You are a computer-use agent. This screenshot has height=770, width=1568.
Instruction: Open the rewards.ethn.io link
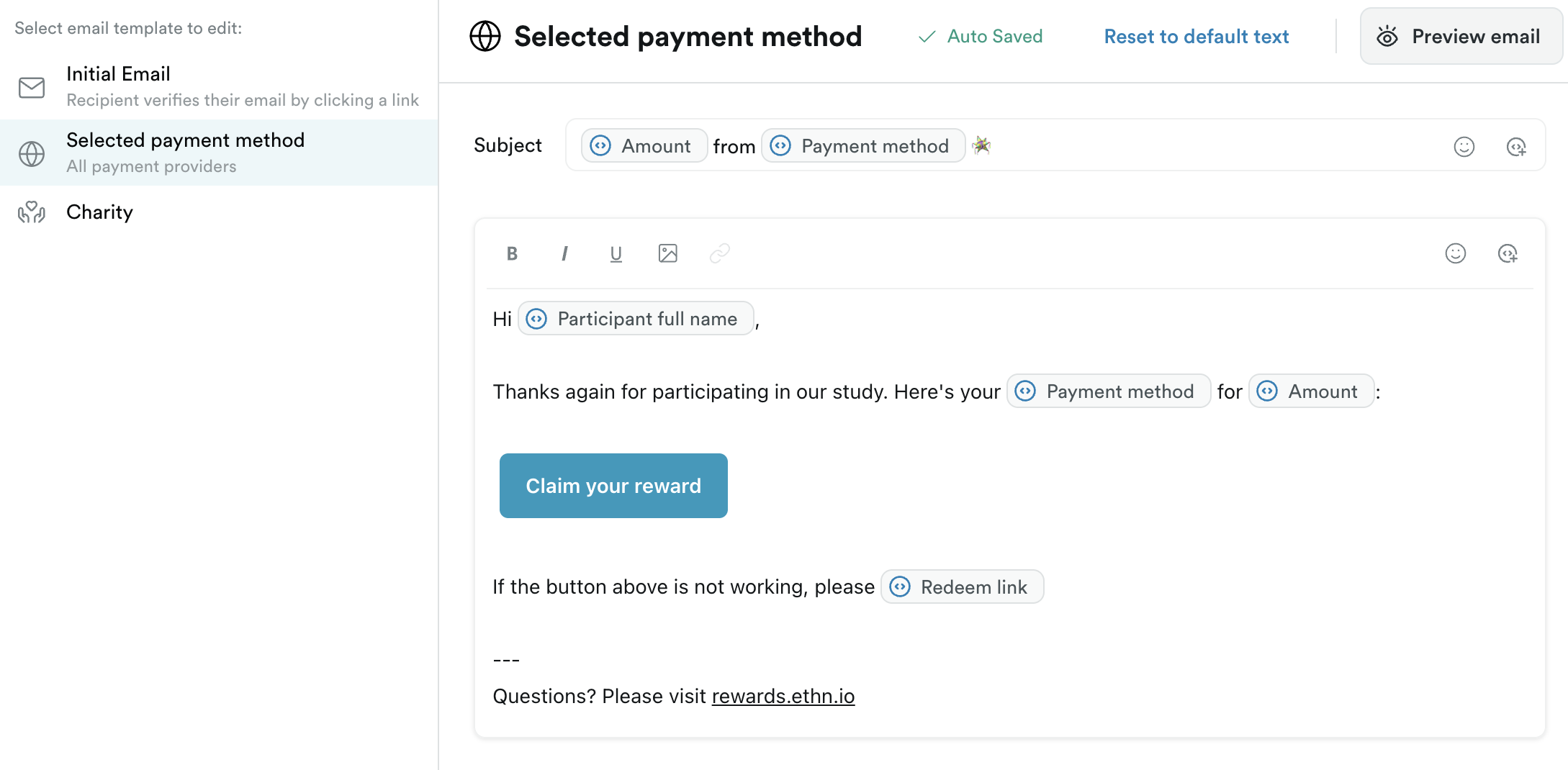point(783,696)
